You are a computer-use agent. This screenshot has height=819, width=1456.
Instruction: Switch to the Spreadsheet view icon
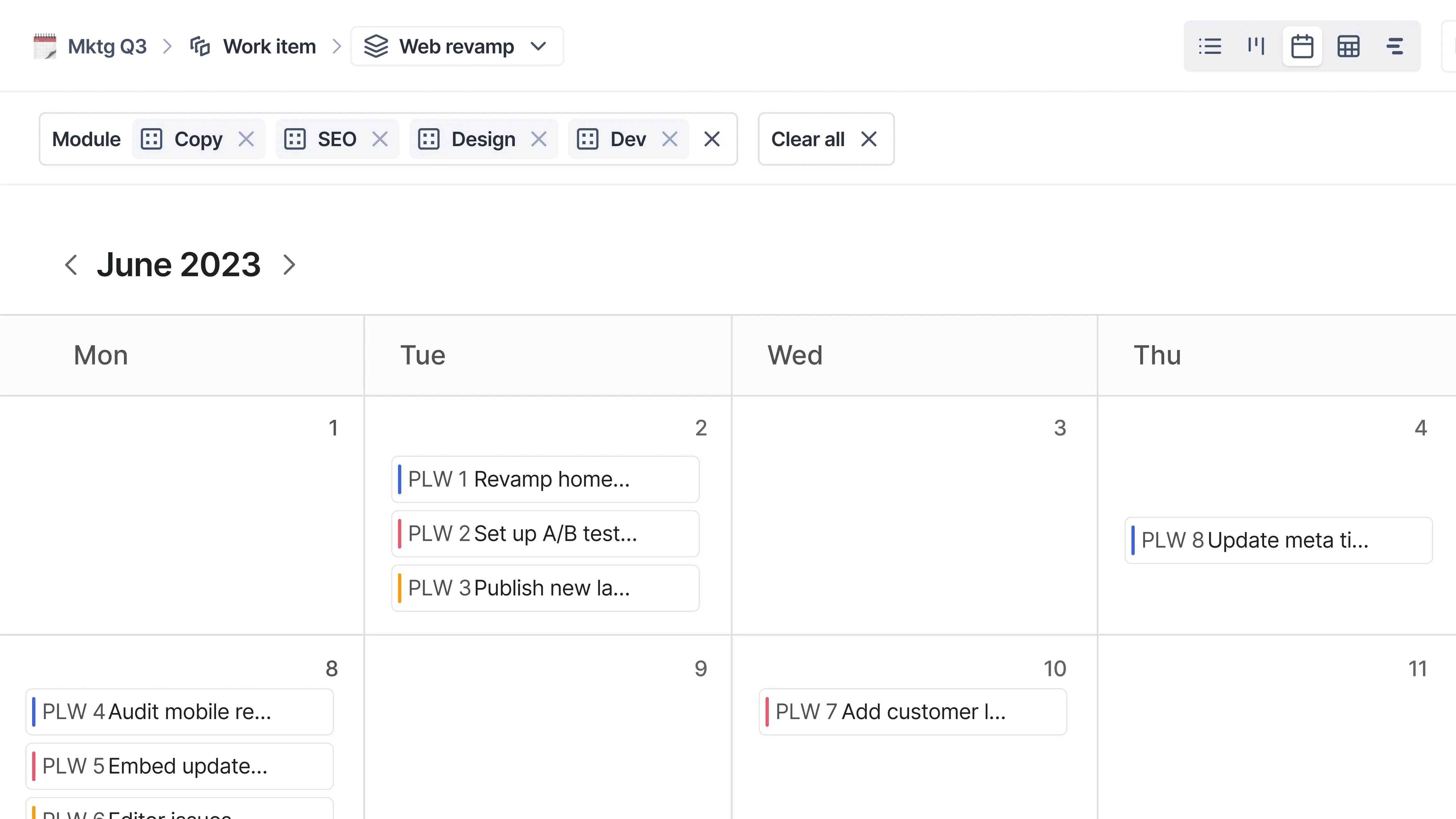tap(1348, 46)
